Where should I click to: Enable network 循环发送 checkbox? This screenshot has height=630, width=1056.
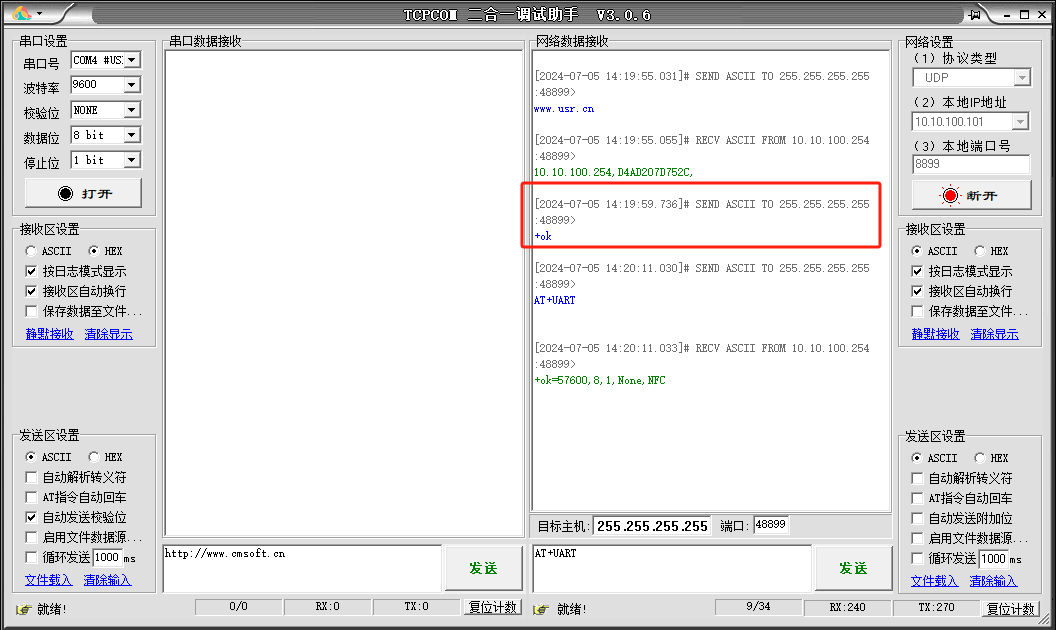[x=917, y=558]
